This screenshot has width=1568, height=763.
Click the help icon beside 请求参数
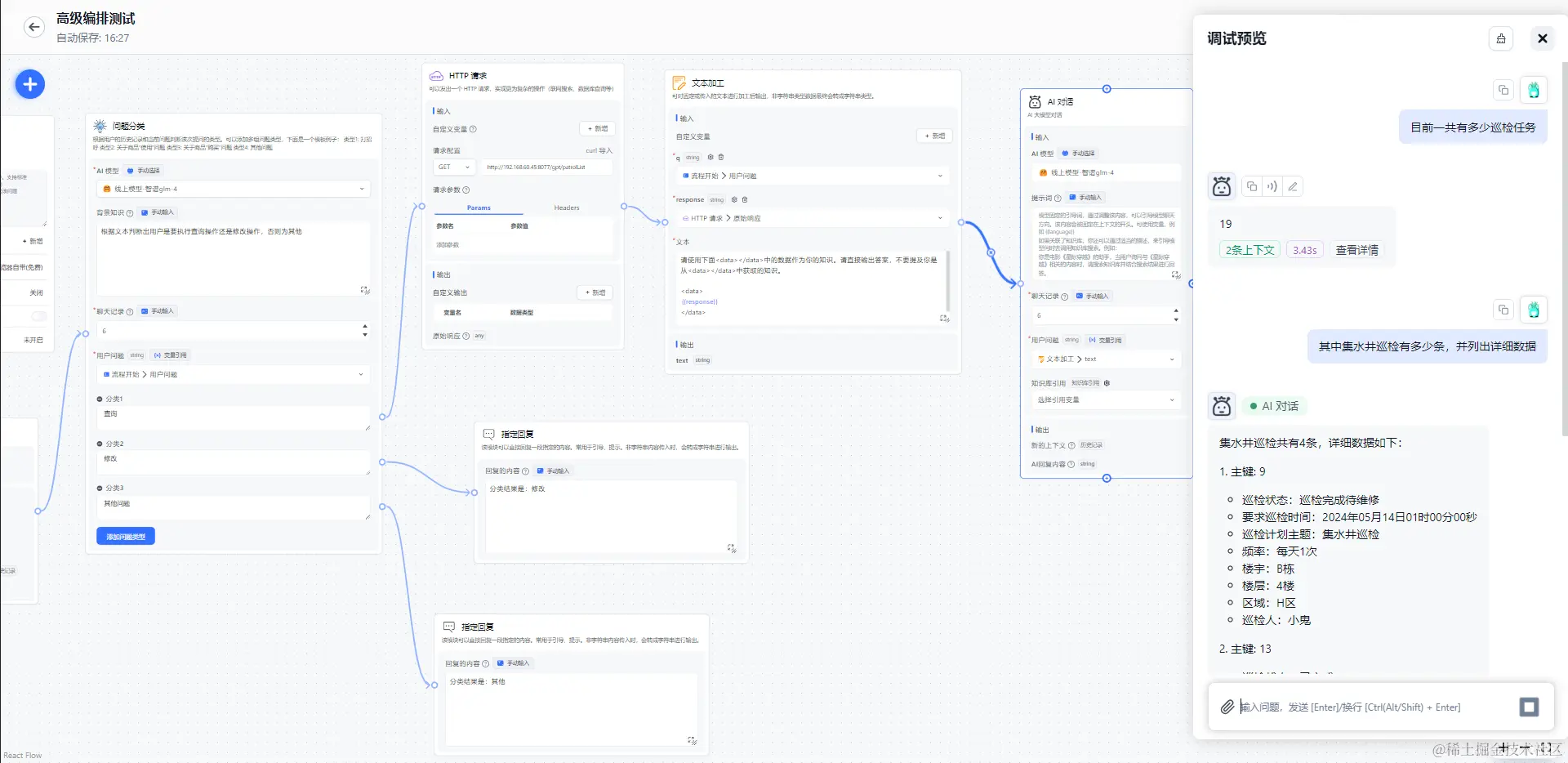point(466,190)
